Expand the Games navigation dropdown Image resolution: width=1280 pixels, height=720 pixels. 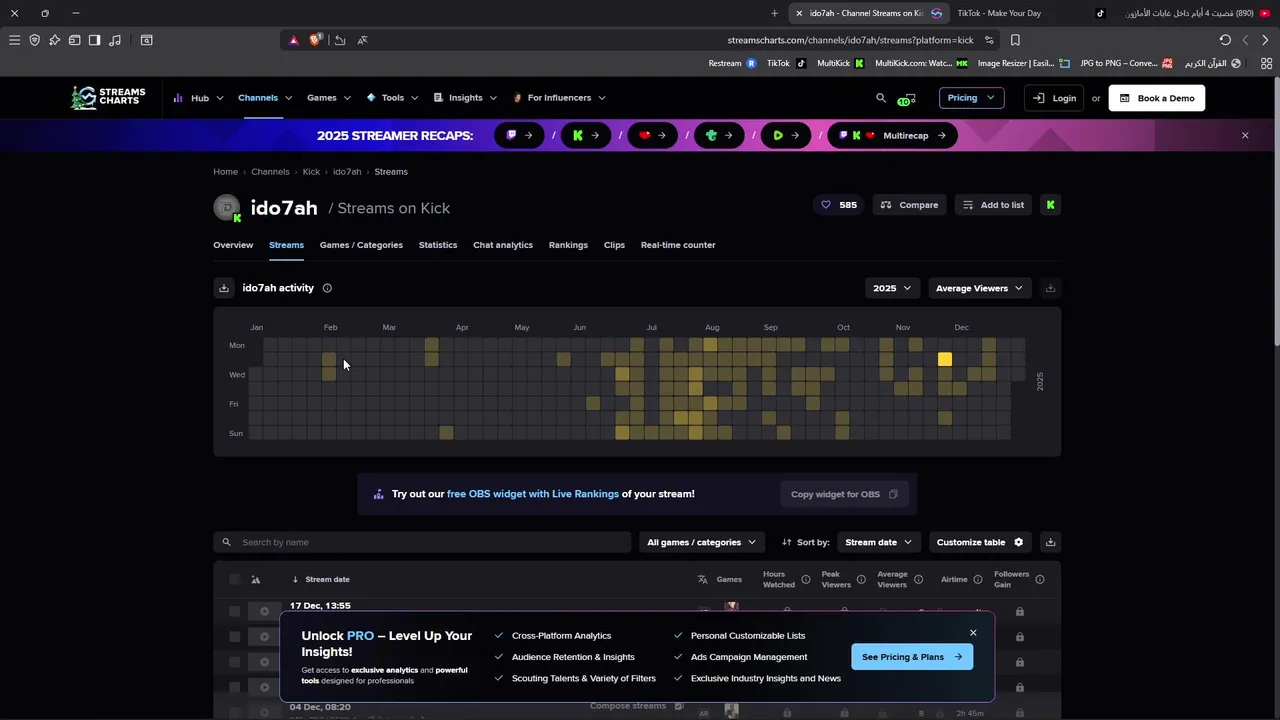pyautogui.click(x=329, y=98)
